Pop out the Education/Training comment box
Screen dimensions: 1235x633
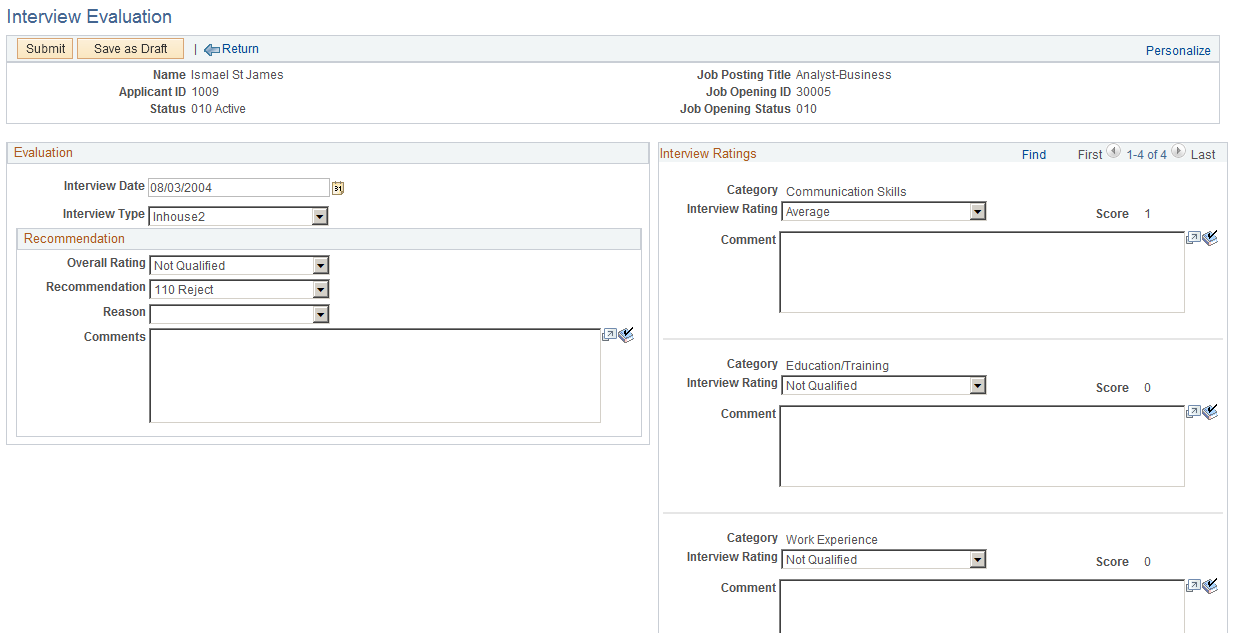pos(1192,412)
